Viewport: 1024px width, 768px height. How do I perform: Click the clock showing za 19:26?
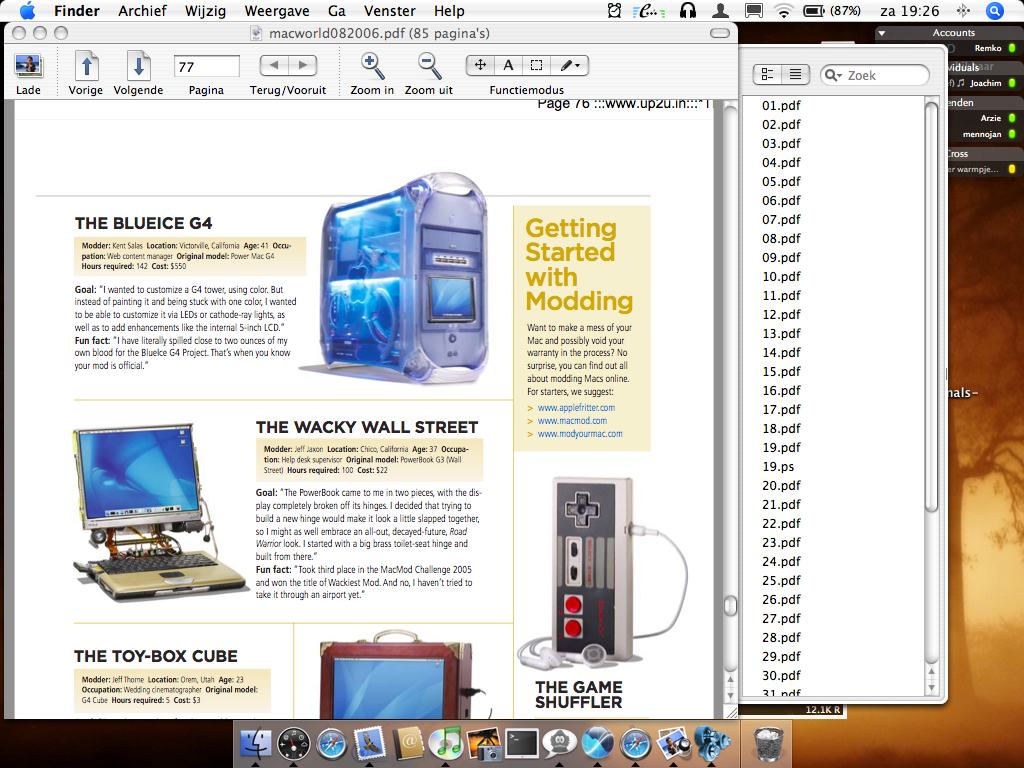pos(910,11)
